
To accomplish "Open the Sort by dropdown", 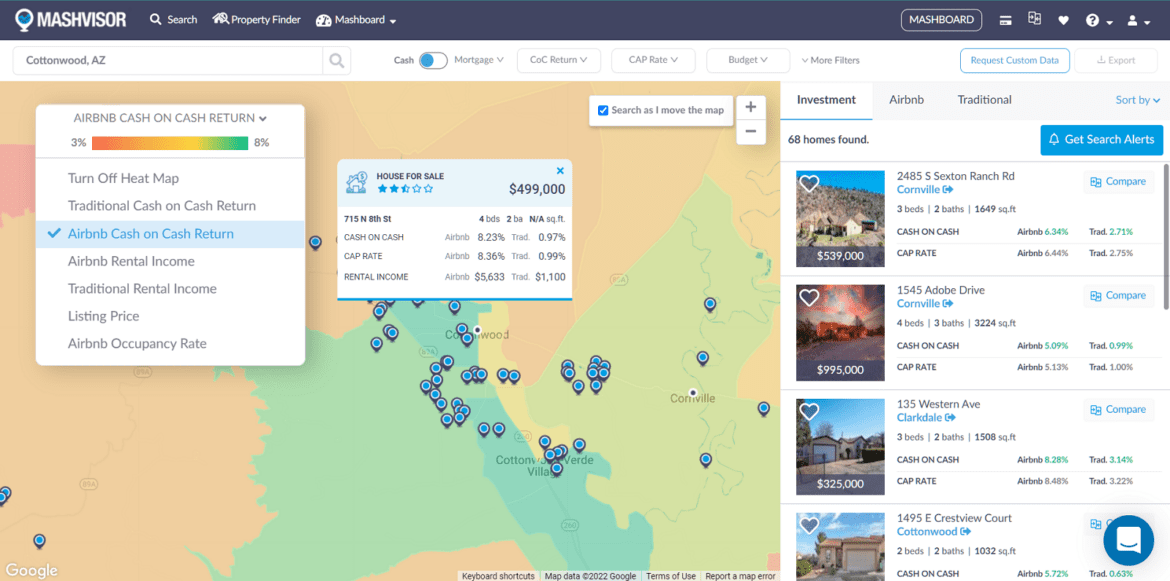I will [1137, 100].
